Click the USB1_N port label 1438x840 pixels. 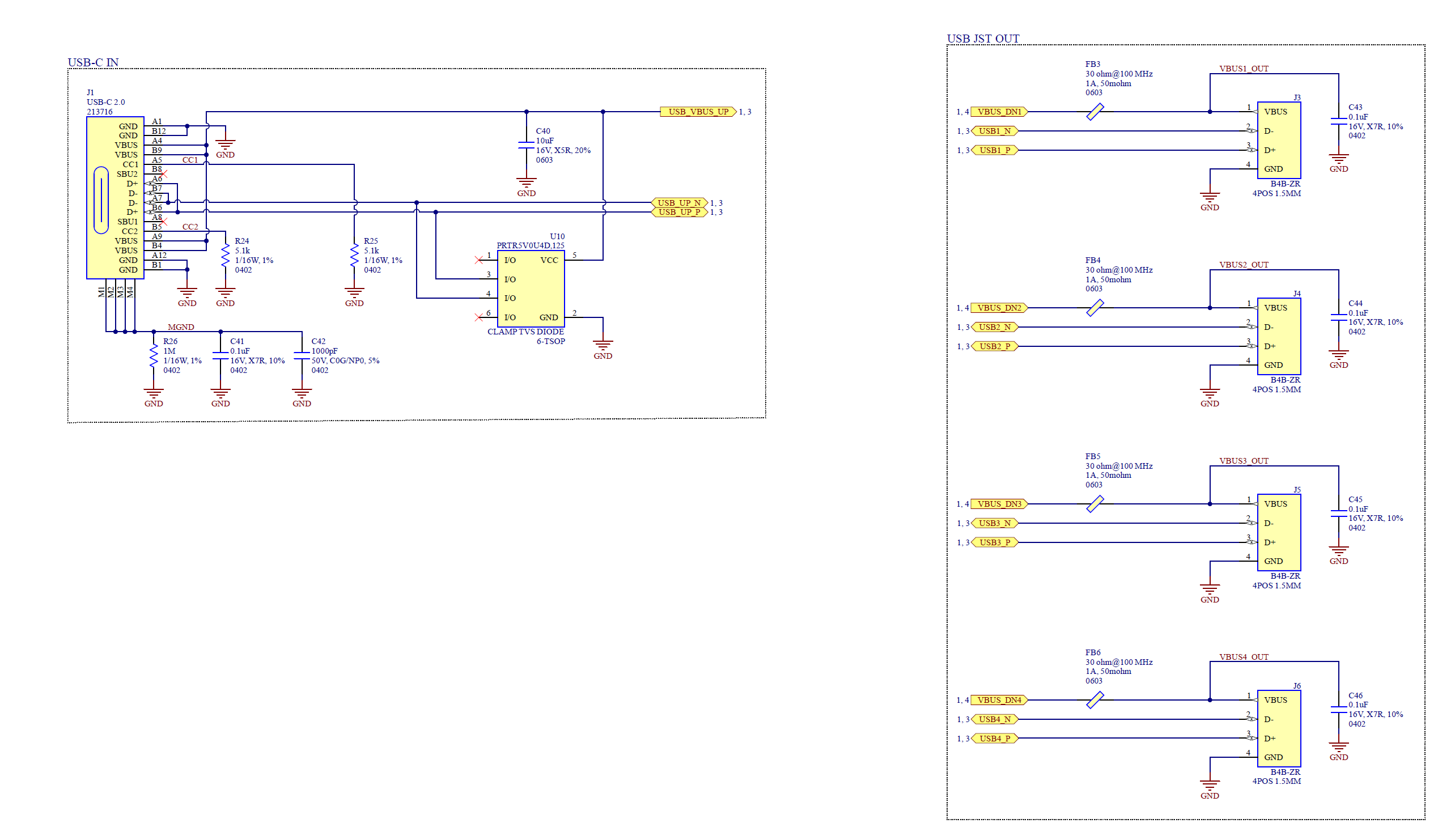tap(995, 131)
